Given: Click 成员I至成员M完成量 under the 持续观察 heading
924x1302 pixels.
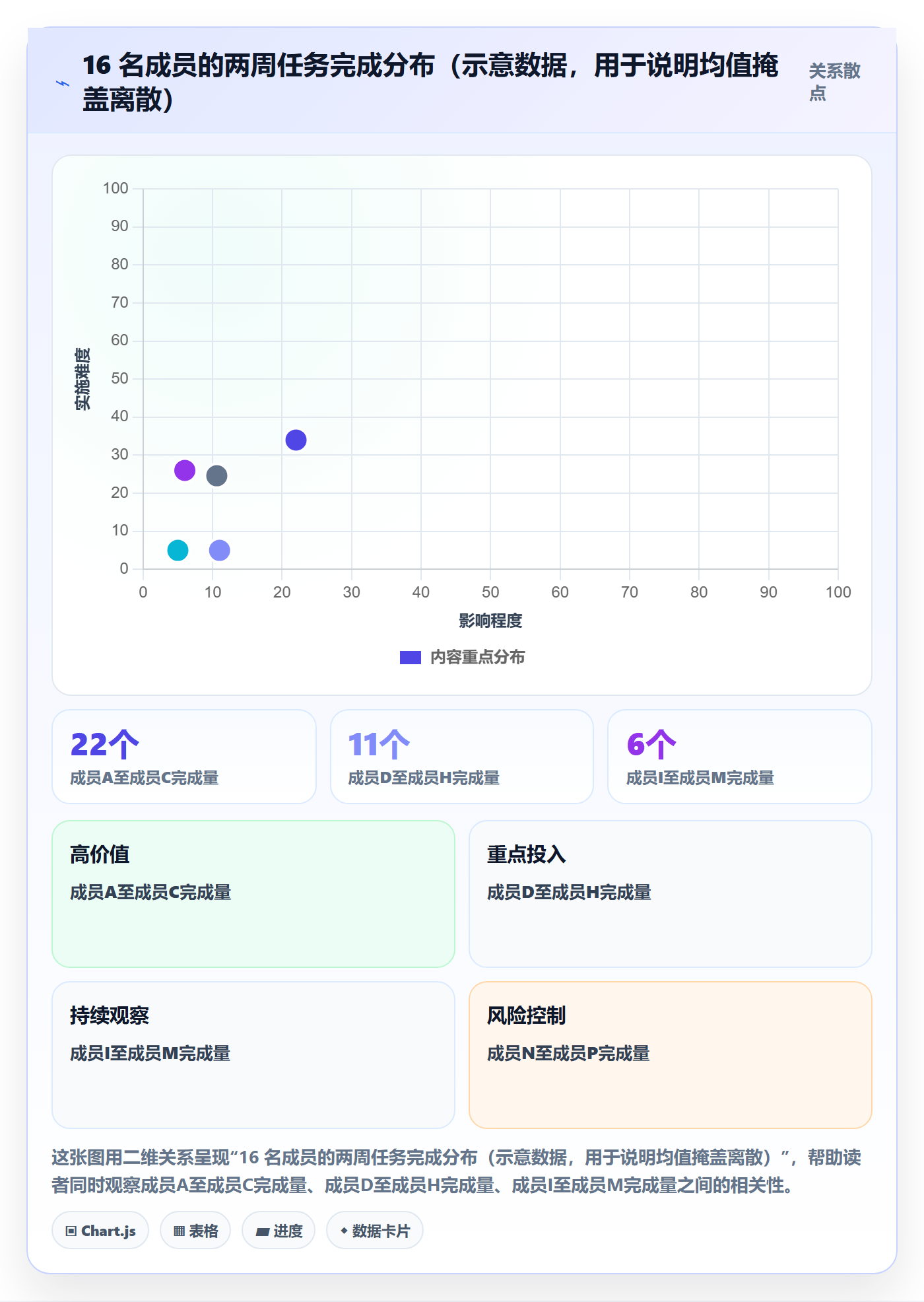Looking at the screenshot, I should click(150, 1053).
